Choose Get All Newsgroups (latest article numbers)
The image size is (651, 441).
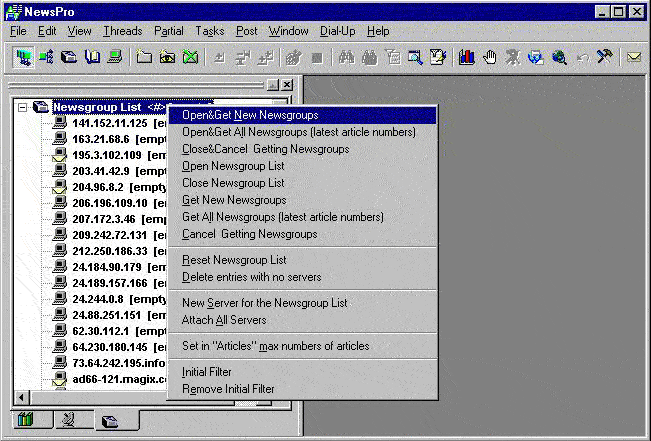[x=303, y=217]
